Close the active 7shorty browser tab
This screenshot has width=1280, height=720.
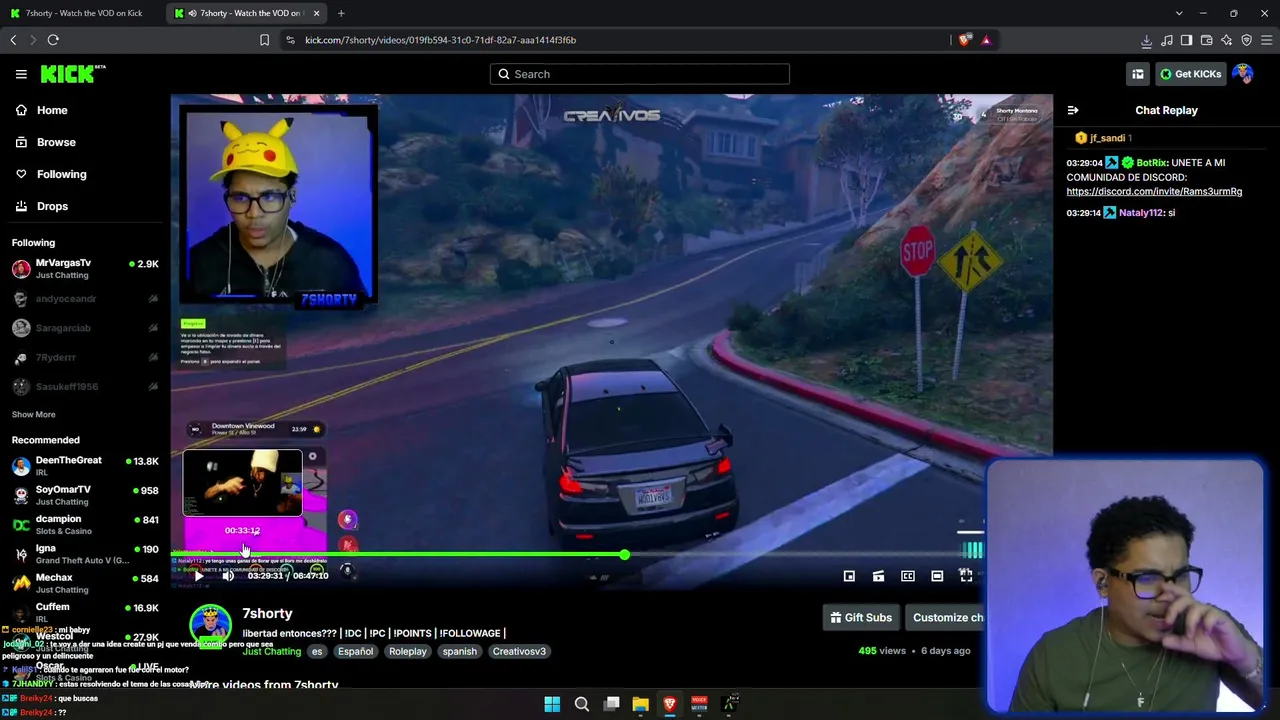(317, 13)
